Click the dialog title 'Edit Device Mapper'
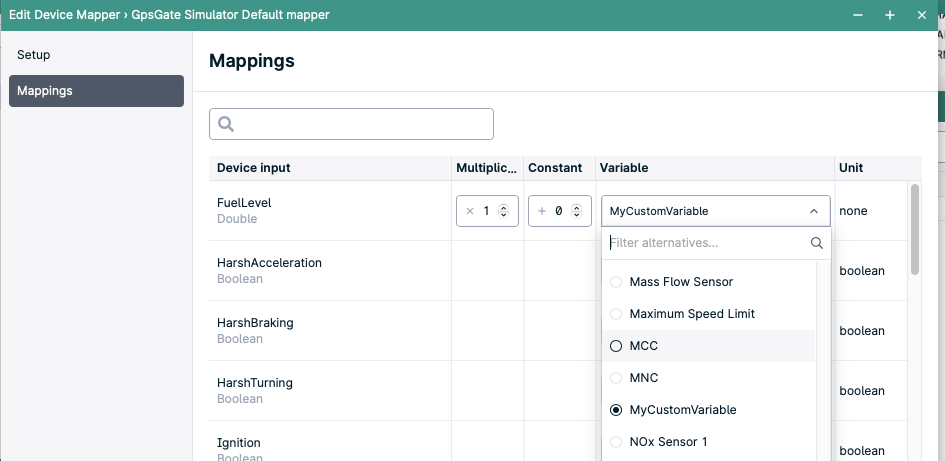The width and height of the screenshot is (945, 461). coord(64,14)
